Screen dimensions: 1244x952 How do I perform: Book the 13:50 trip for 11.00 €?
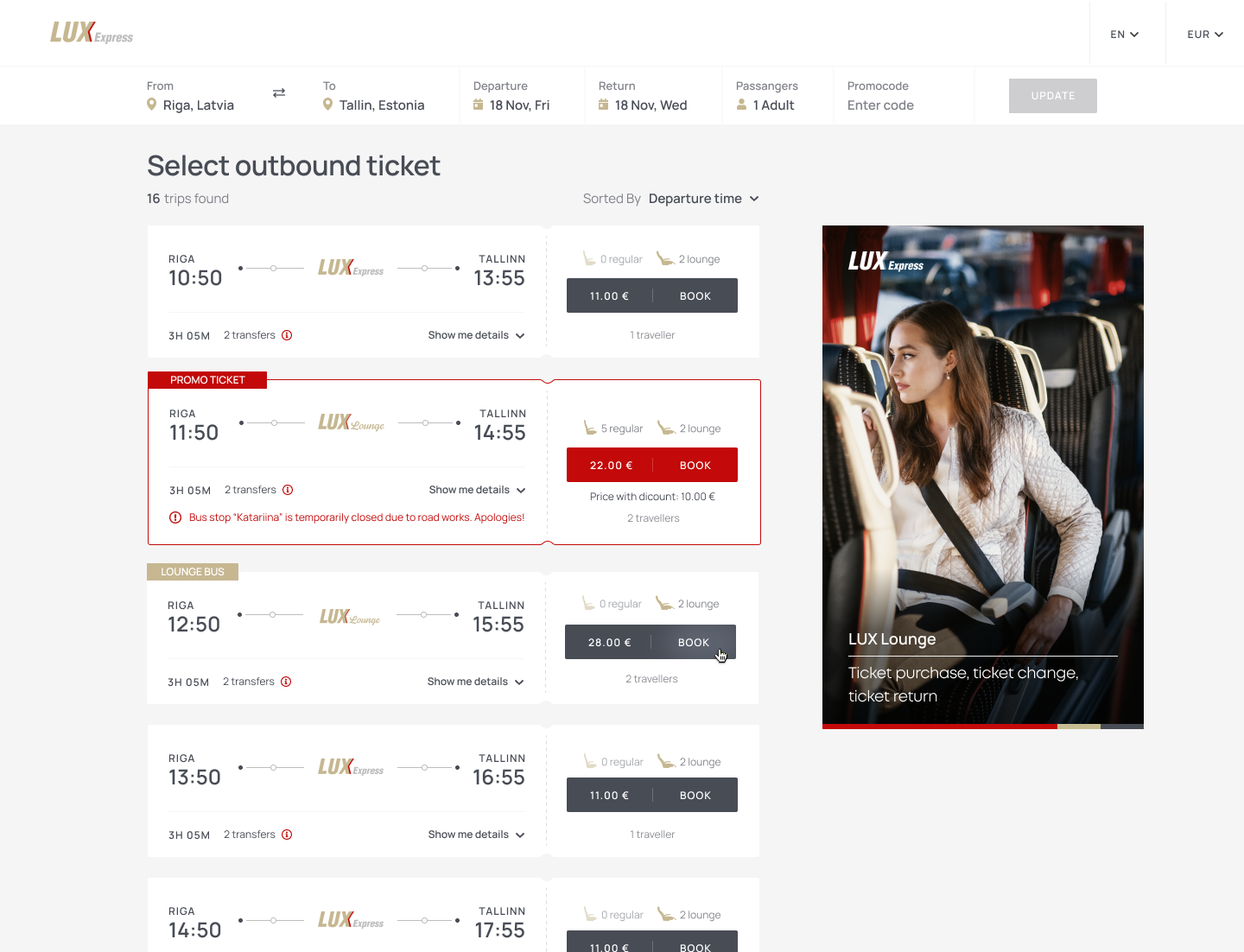(x=652, y=795)
